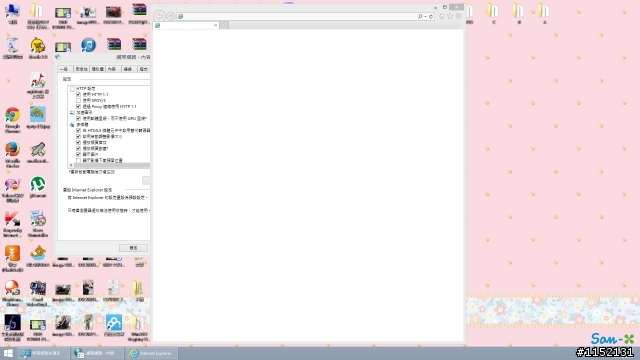Open the address bar search dropdown arrow
Screen dimensions: 640x360
coord(425,16)
